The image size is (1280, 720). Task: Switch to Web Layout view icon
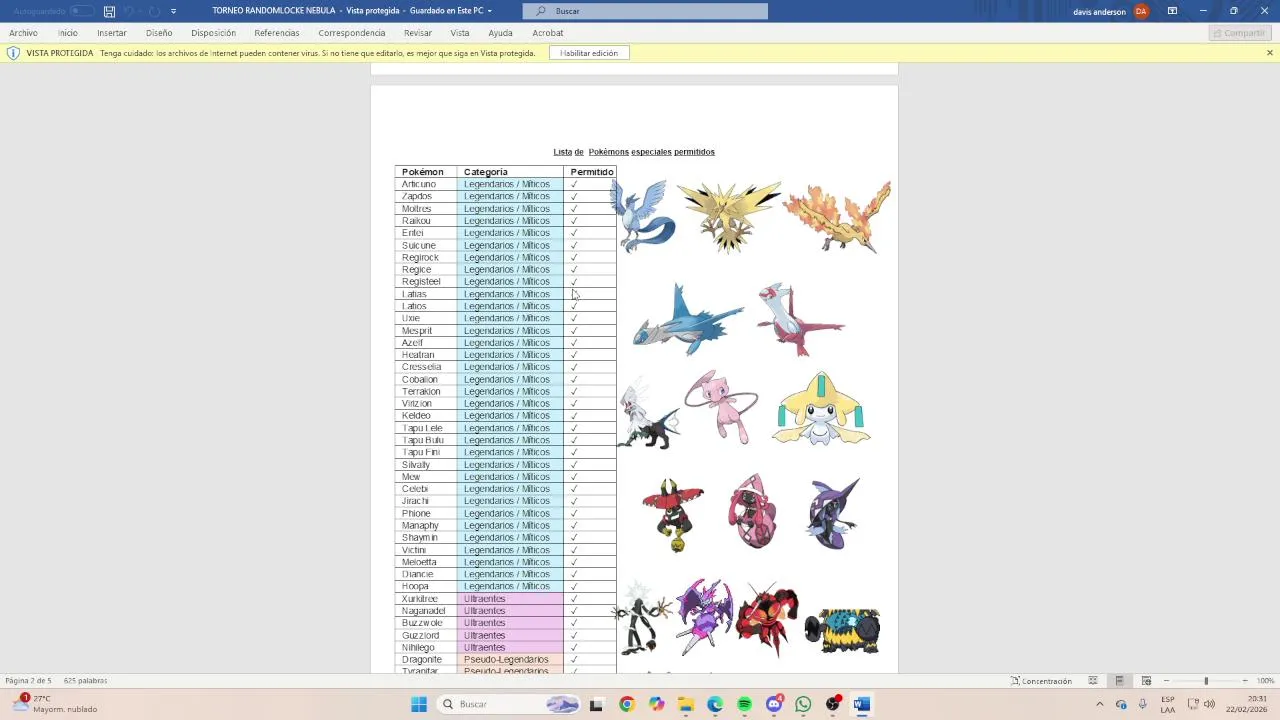coord(1146,681)
